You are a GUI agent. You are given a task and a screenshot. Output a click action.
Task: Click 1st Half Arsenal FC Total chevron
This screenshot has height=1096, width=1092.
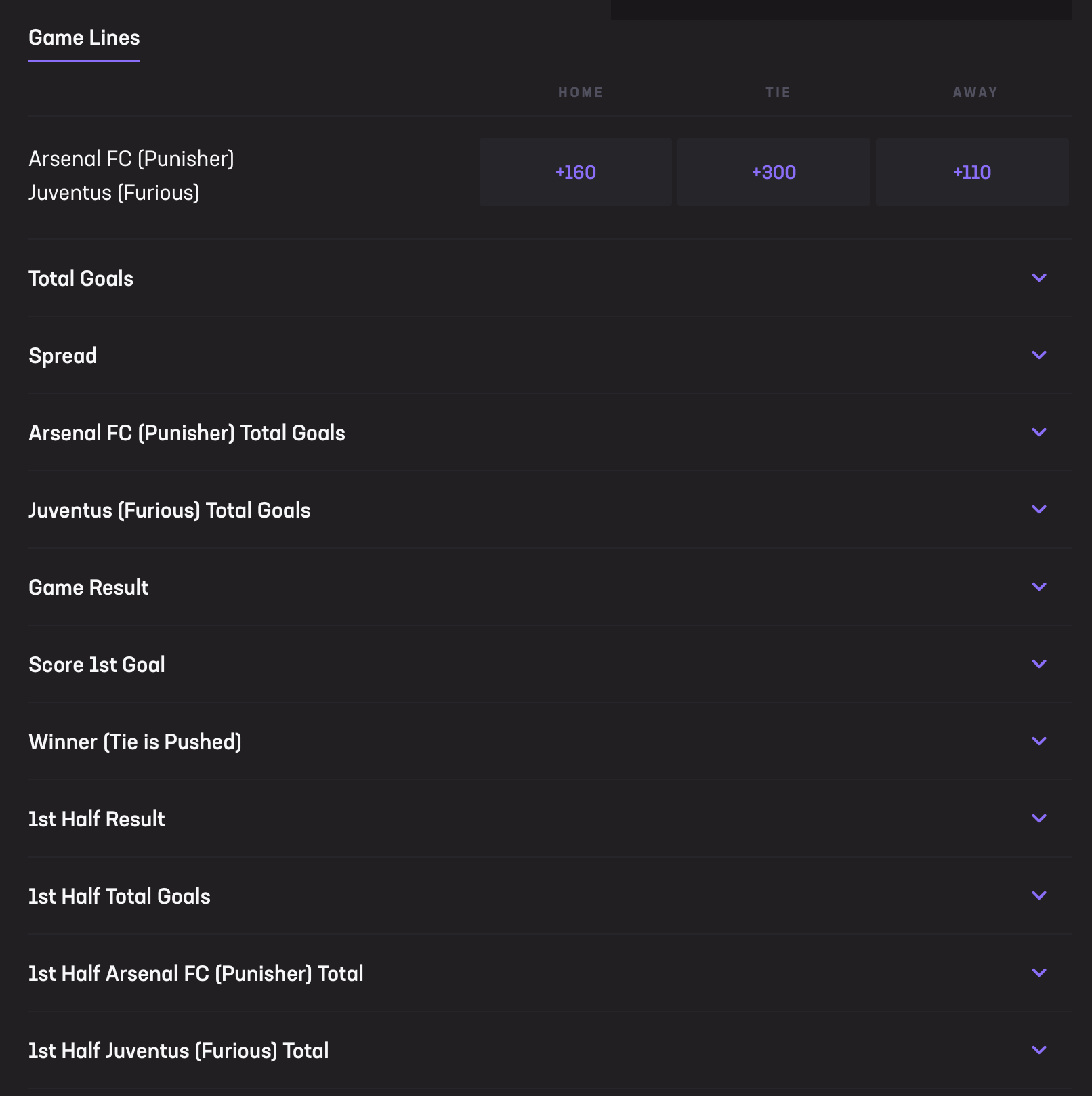coord(1039,973)
